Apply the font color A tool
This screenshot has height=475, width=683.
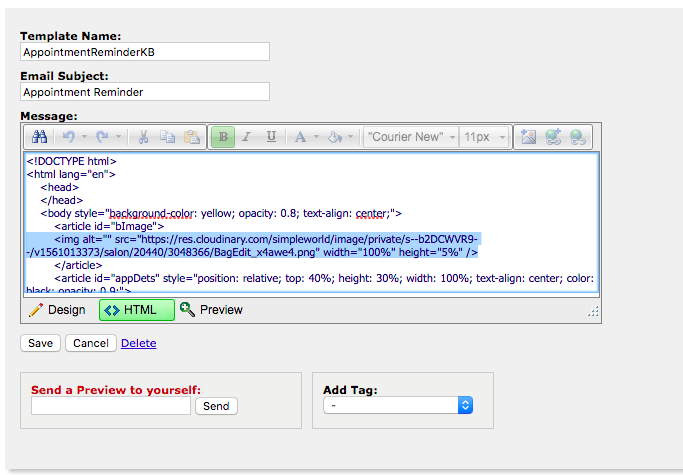pyautogui.click(x=300, y=137)
